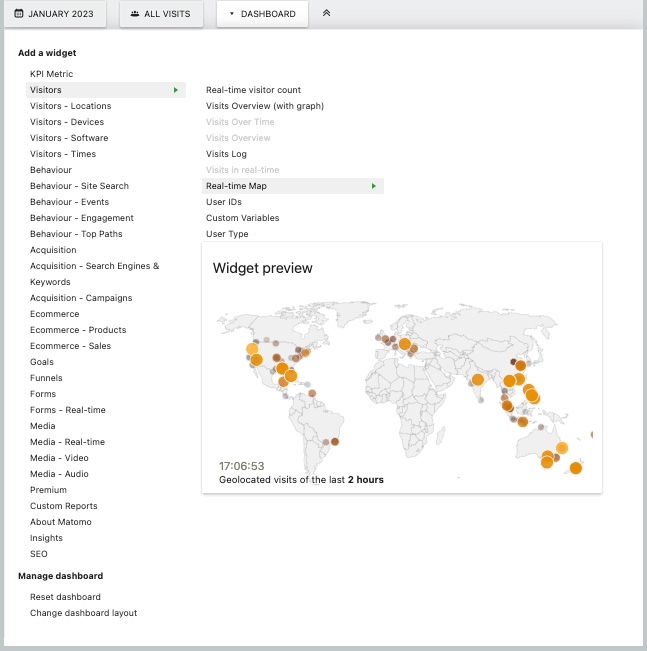
Task: Choose Visits Overview (with graph) widget
Action: click(x=265, y=106)
